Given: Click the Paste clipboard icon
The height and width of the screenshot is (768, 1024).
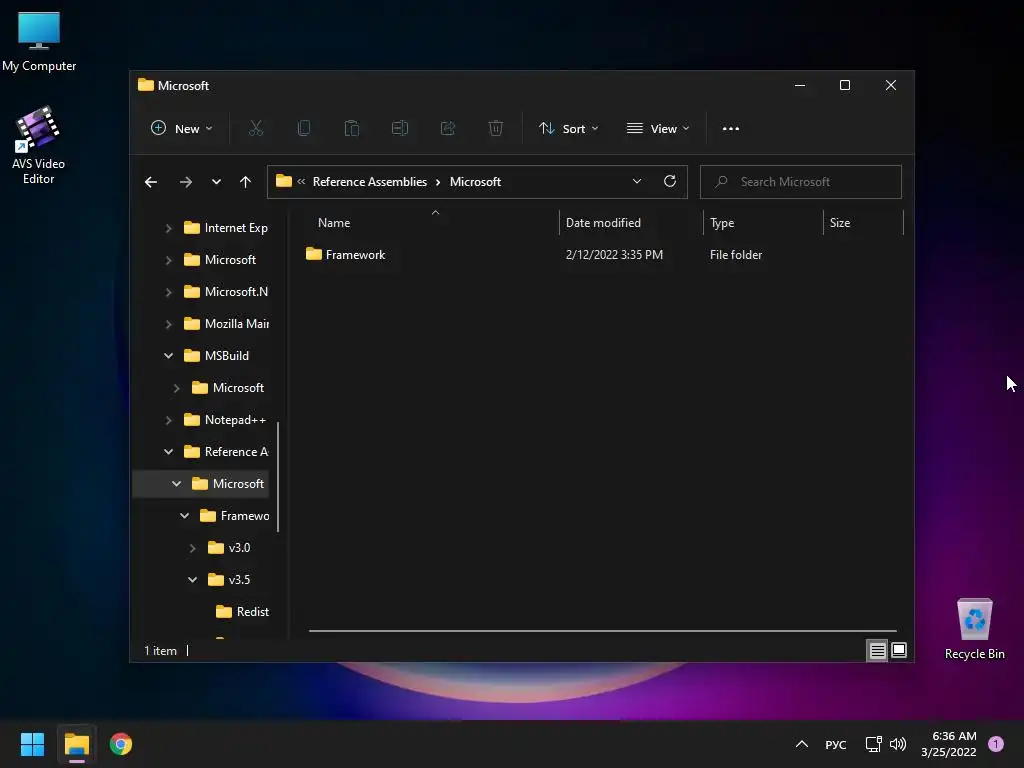Looking at the screenshot, I should tap(351, 129).
